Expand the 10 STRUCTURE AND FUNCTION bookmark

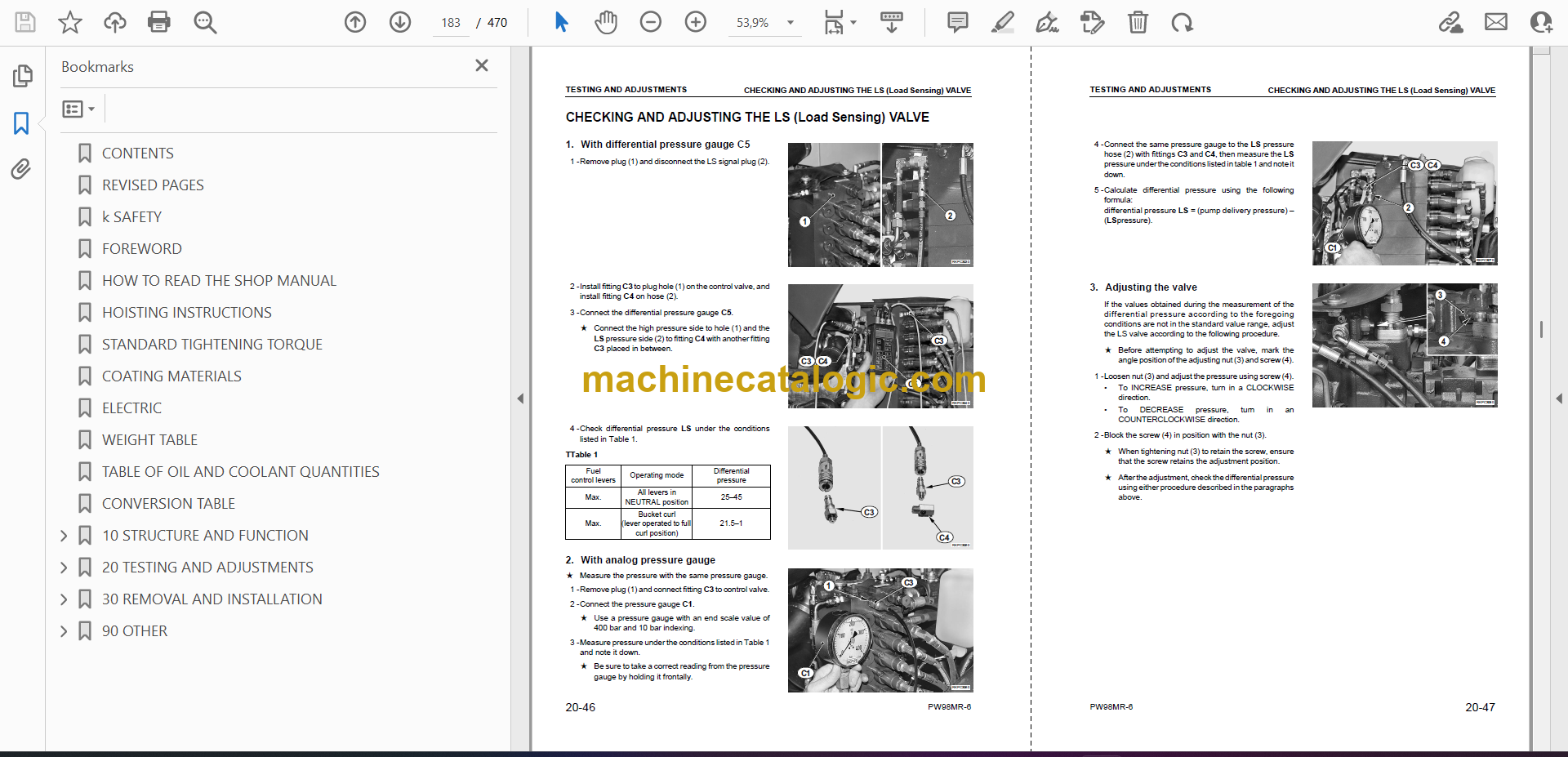click(64, 536)
